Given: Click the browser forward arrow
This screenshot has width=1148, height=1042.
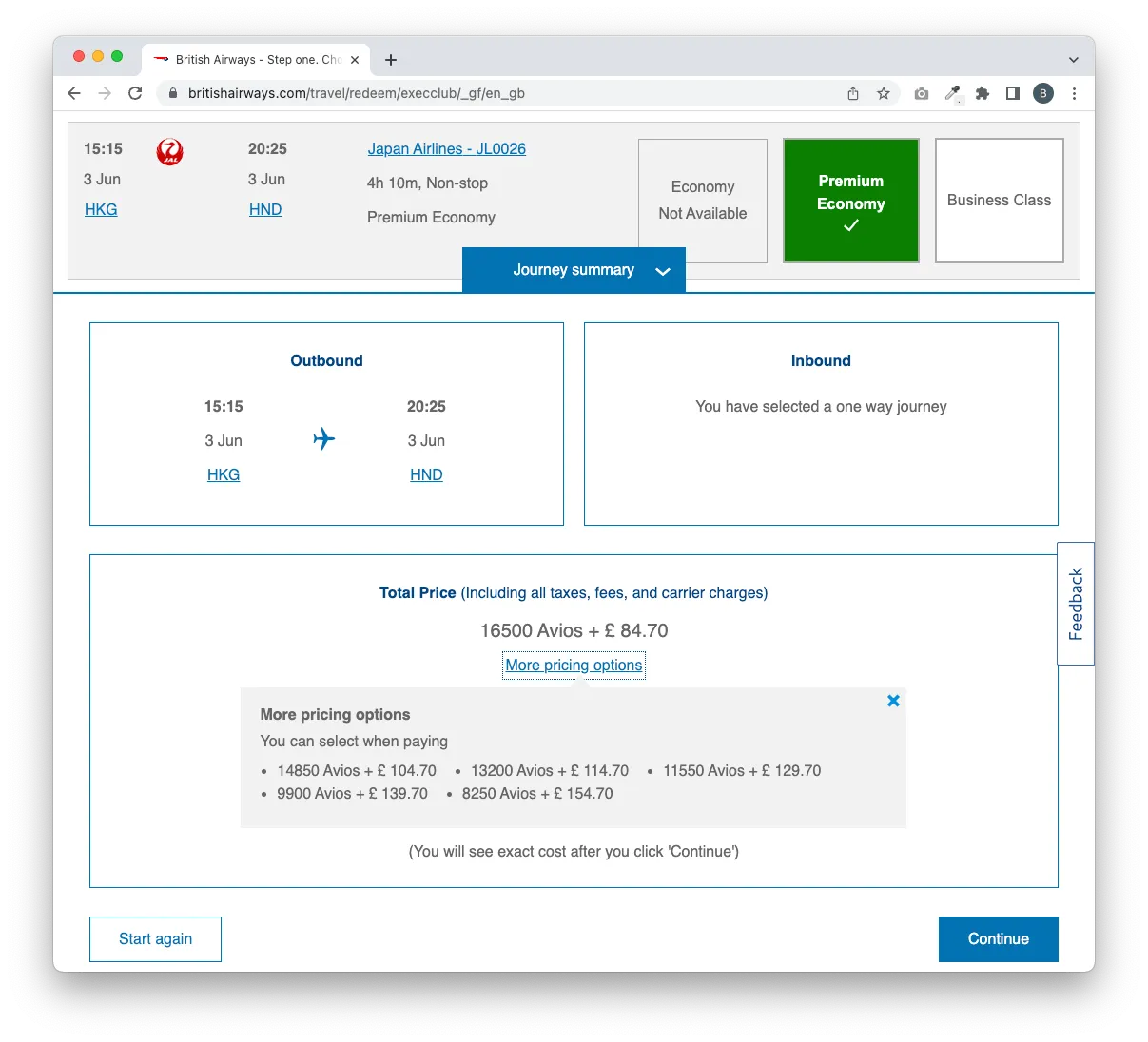Looking at the screenshot, I should [x=105, y=93].
